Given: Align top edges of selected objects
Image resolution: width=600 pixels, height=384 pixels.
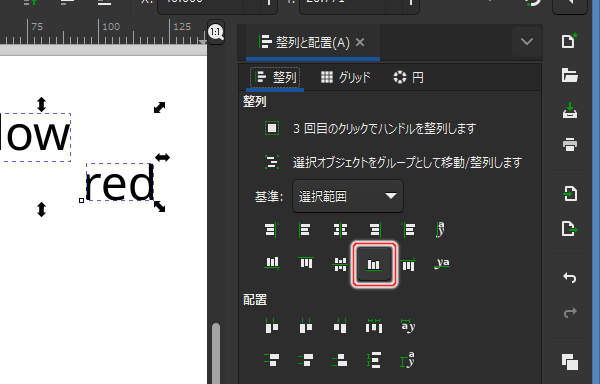Looking at the screenshot, I should point(306,263).
